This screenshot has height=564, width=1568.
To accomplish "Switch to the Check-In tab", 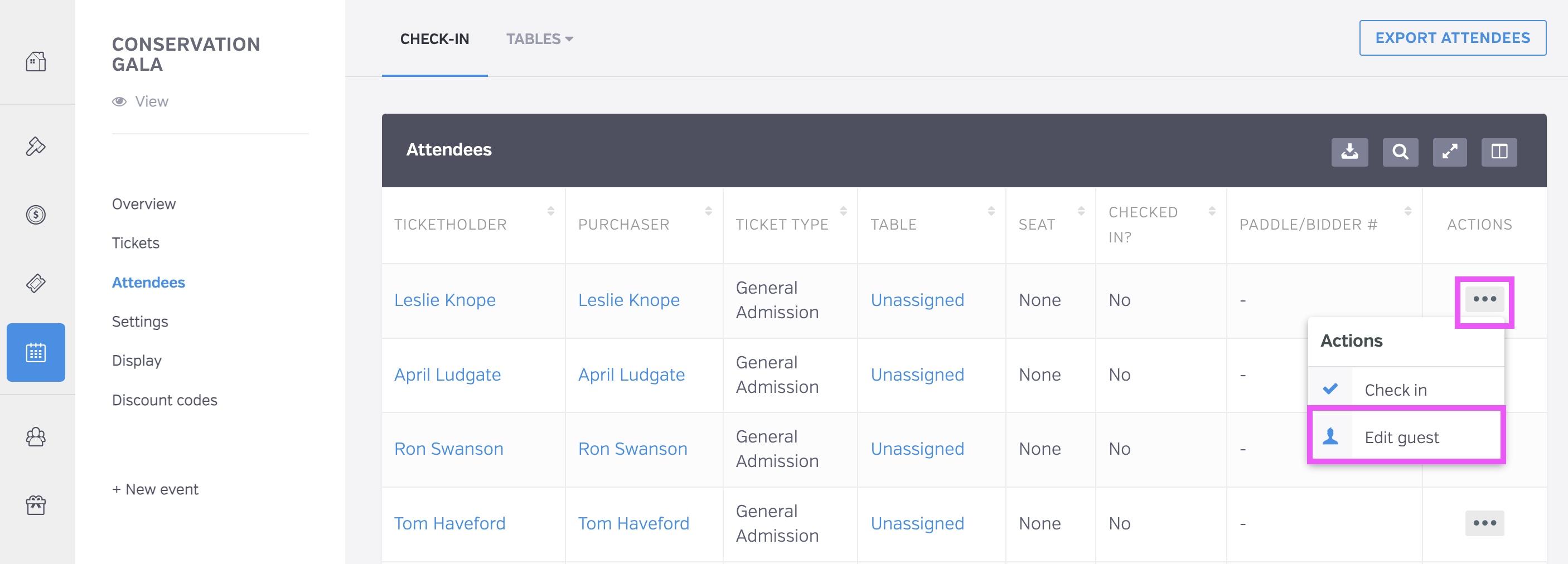I will point(434,39).
